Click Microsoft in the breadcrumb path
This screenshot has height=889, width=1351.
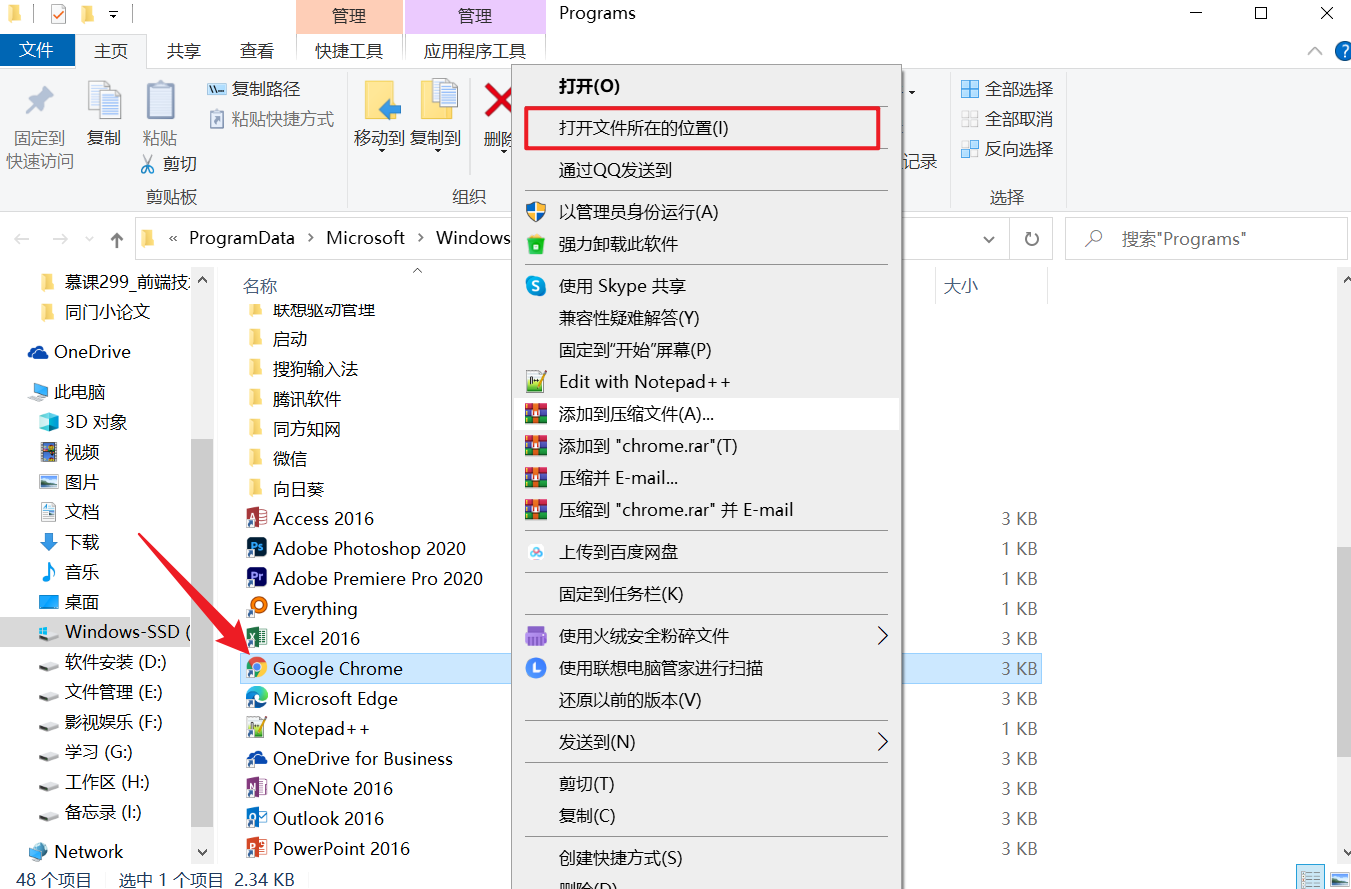[366, 238]
